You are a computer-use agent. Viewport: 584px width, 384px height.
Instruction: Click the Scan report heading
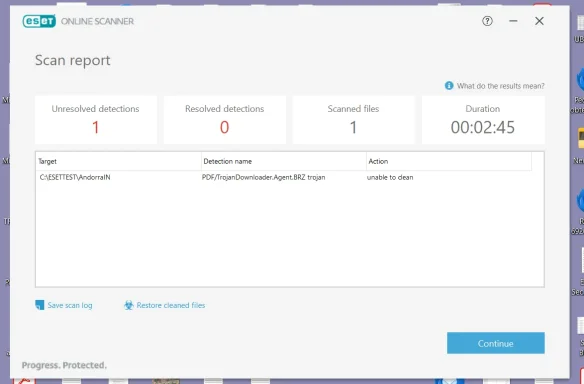(x=73, y=60)
